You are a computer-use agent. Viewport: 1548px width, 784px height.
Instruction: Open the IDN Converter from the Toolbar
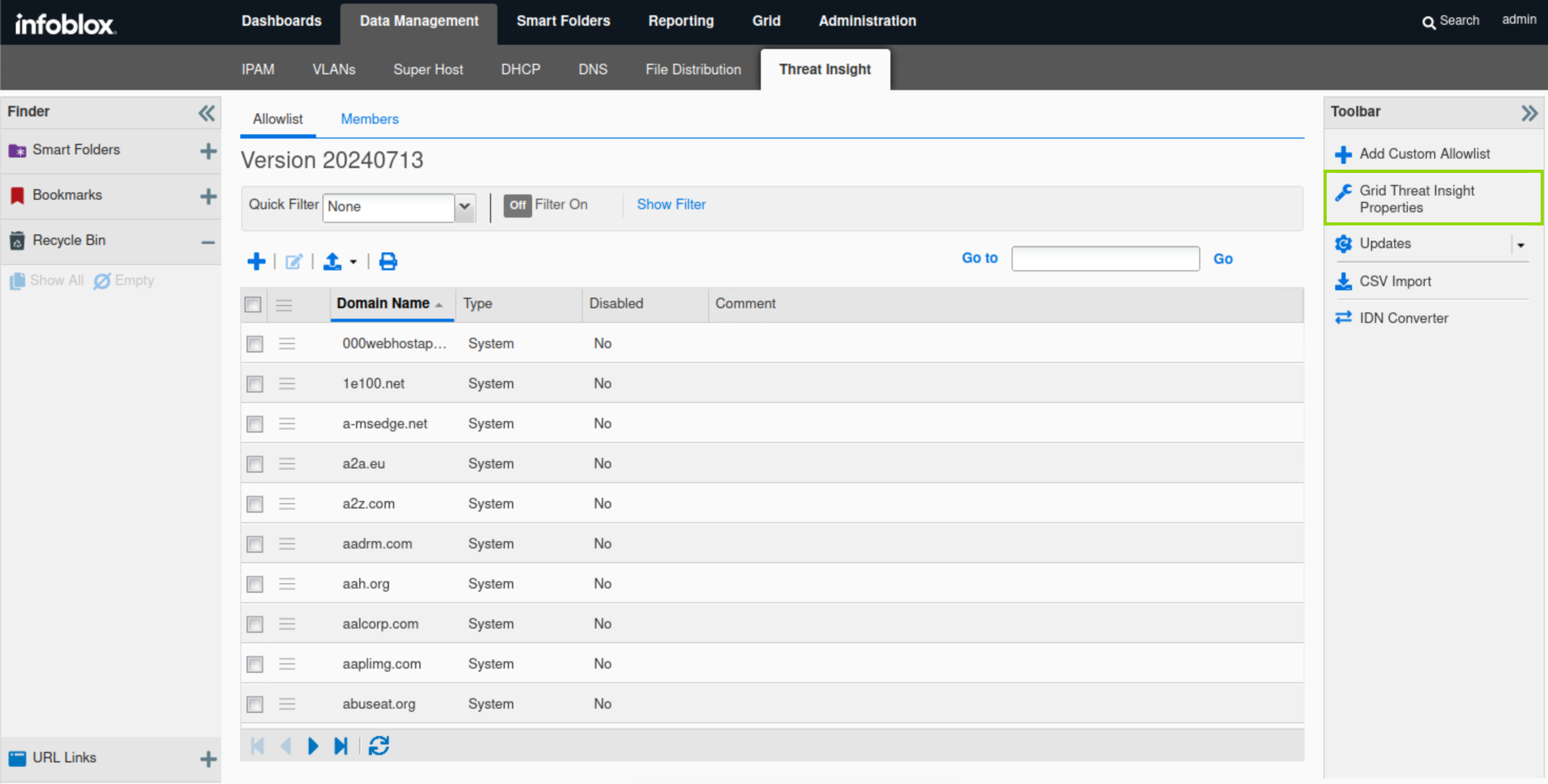1403,318
